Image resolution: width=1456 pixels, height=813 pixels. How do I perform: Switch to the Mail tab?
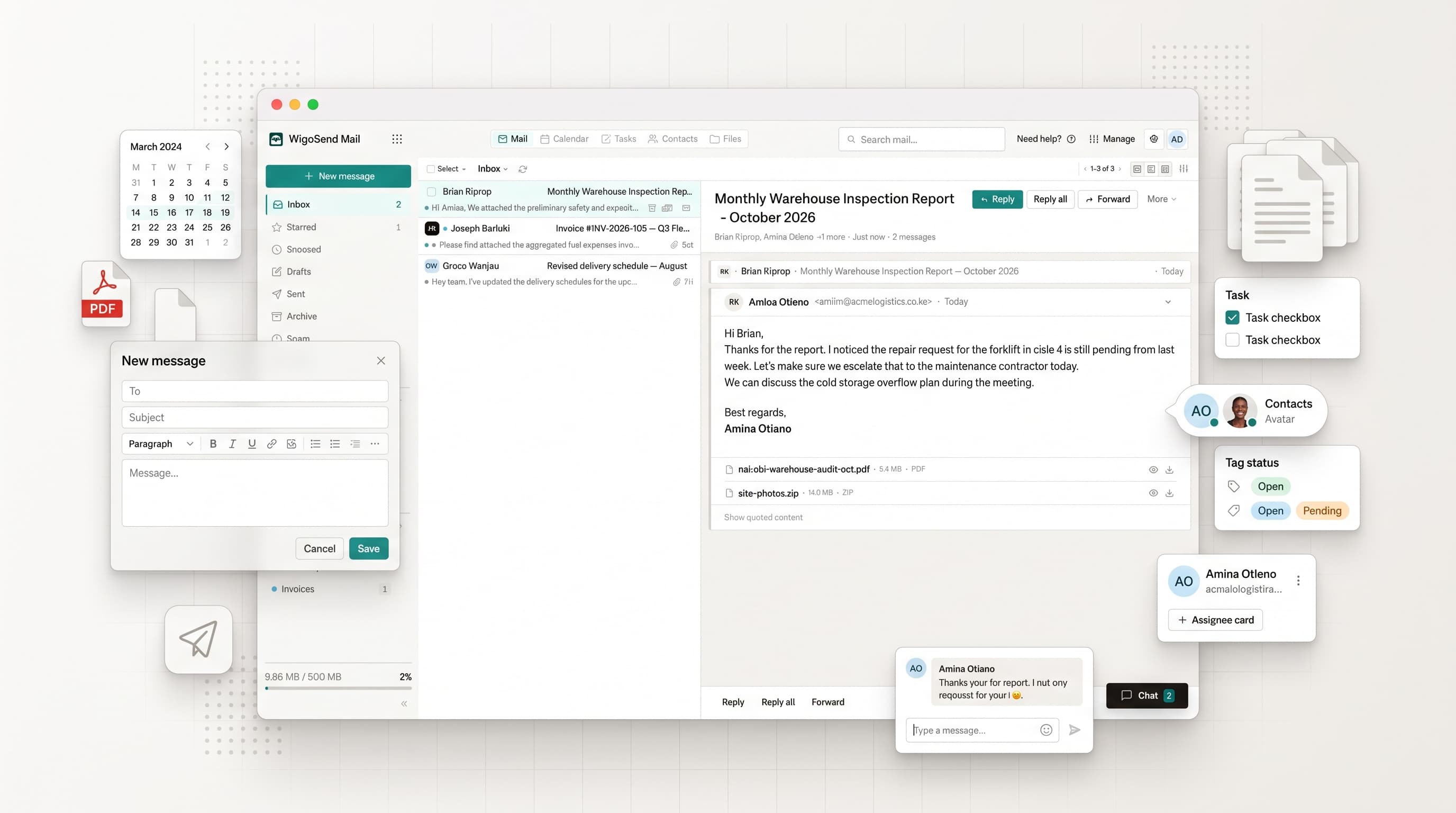(x=512, y=139)
